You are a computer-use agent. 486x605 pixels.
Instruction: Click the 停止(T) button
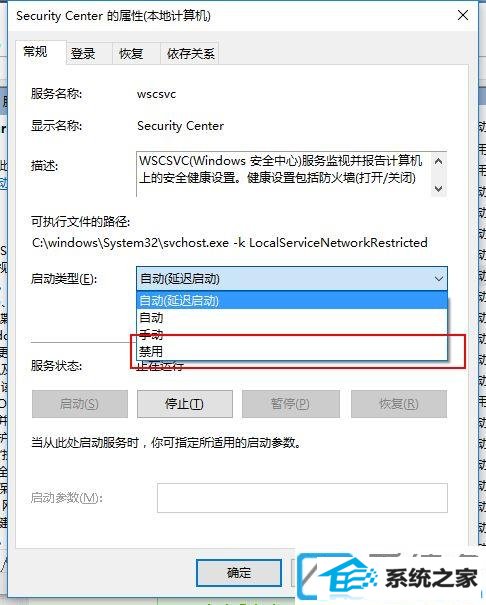(x=185, y=404)
